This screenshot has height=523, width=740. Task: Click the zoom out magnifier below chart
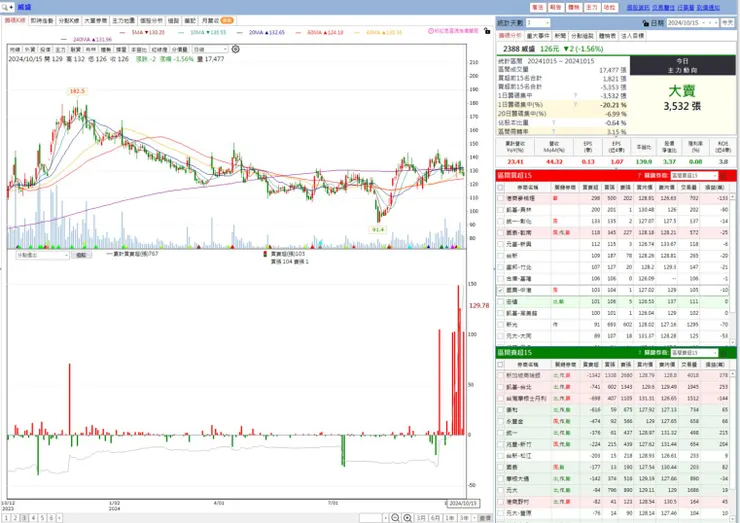pos(395,518)
